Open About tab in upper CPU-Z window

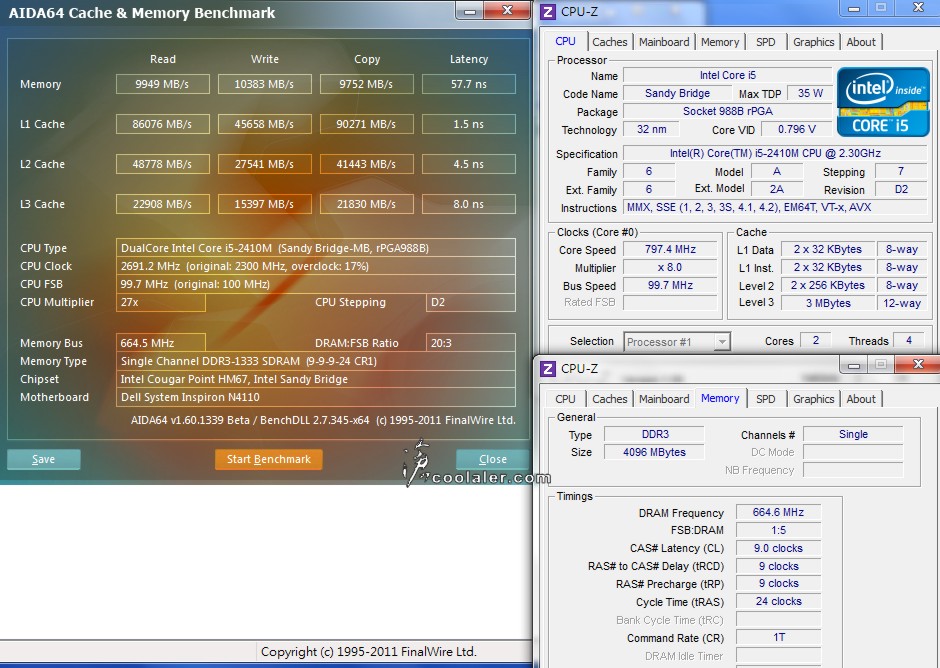tap(861, 42)
